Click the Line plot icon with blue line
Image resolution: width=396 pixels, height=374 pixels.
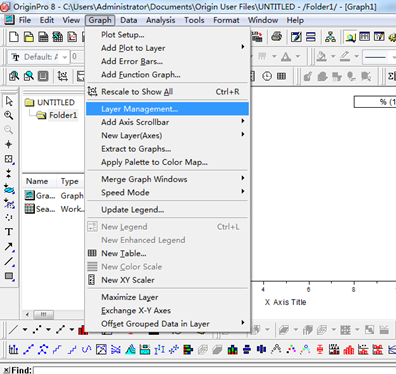coord(28,349)
